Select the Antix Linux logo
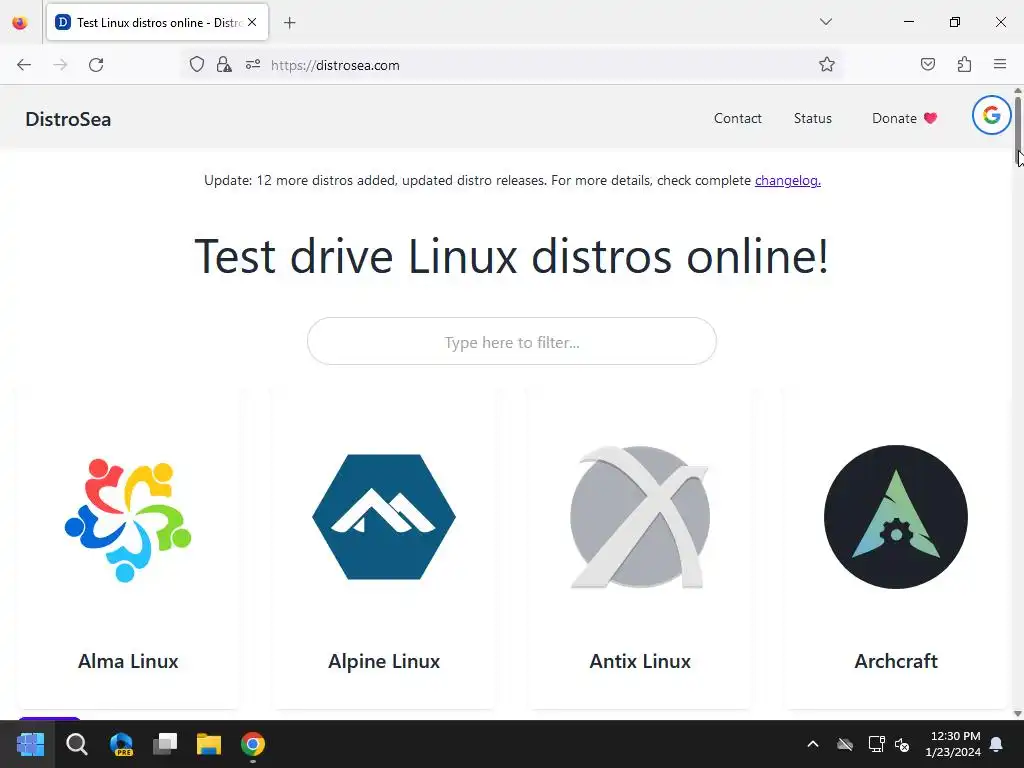Image resolution: width=1024 pixels, height=768 pixels. (640, 517)
